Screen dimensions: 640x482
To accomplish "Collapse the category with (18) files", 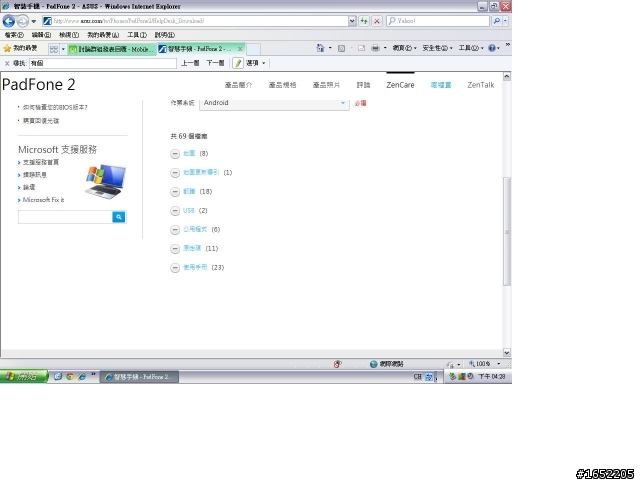I will (x=175, y=192).
